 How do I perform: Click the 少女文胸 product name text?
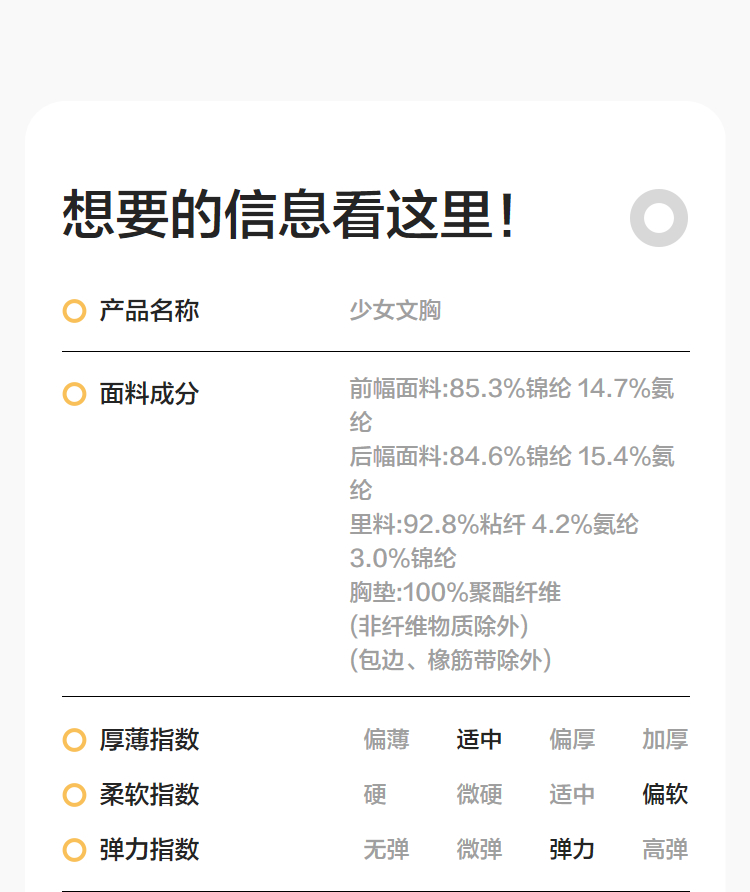click(395, 311)
